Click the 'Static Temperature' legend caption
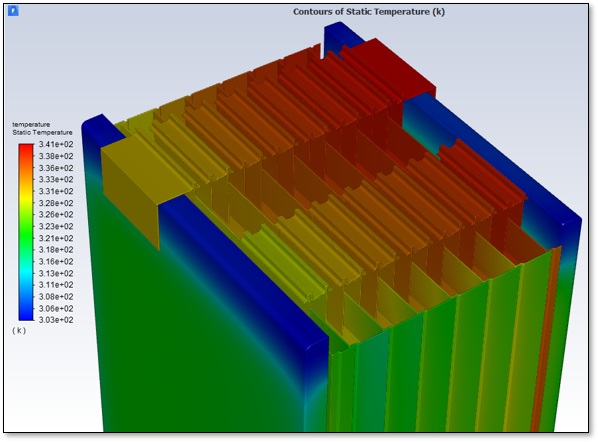 pyautogui.click(x=42, y=132)
